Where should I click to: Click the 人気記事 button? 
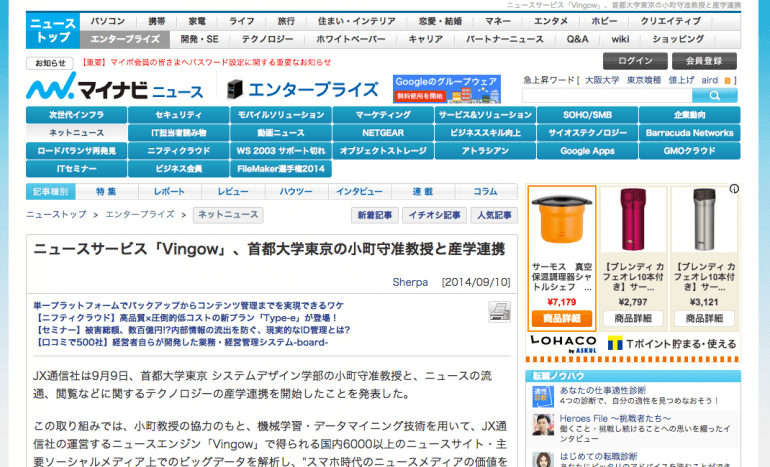(x=495, y=215)
